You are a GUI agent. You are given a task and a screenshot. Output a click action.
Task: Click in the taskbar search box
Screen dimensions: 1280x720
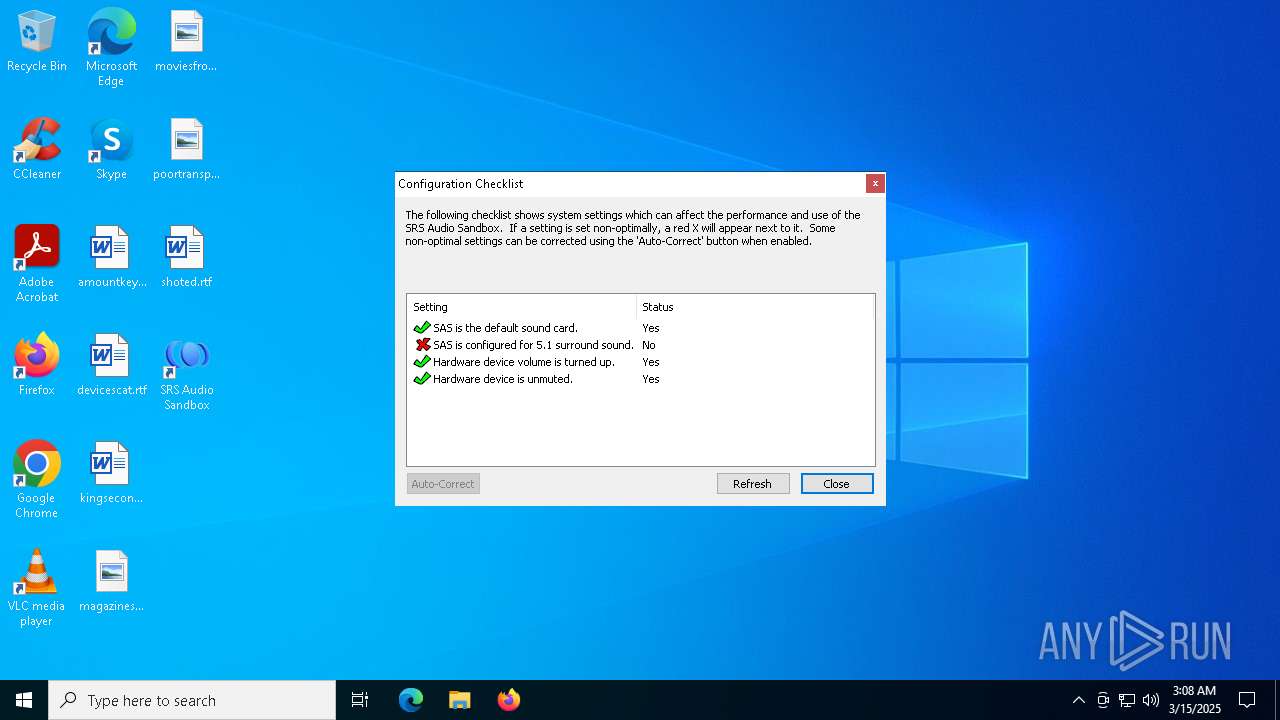click(x=192, y=700)
